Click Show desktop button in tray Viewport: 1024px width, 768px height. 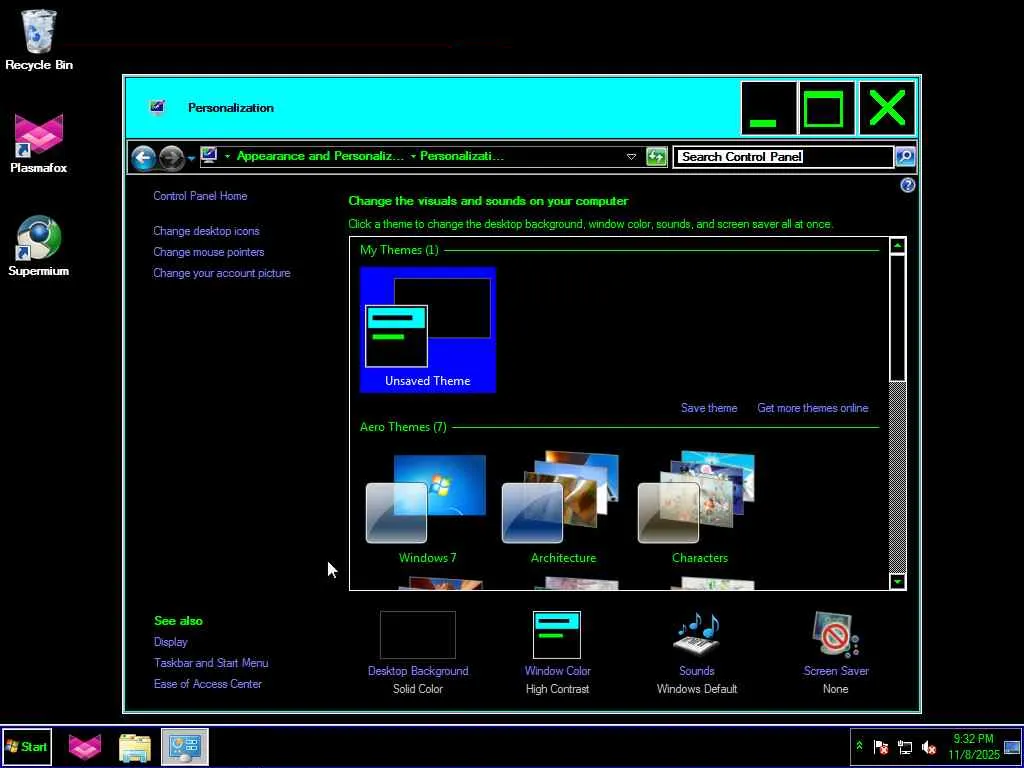(x=1012, y=747)
